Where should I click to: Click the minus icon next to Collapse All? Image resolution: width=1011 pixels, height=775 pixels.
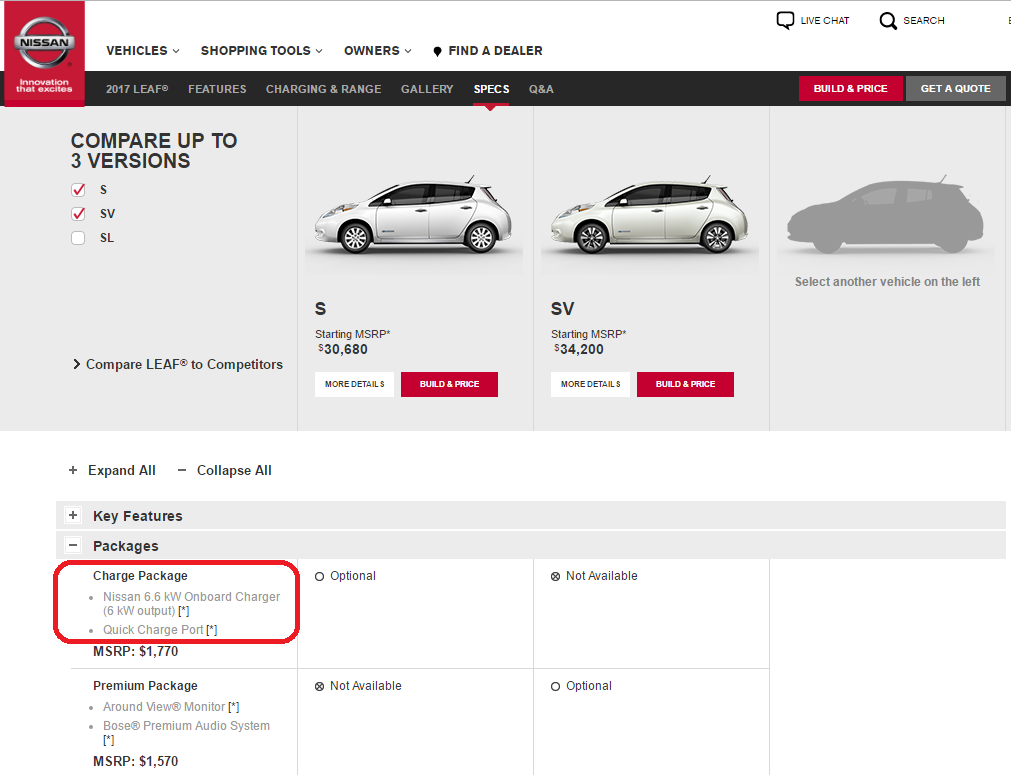[182, 470]
